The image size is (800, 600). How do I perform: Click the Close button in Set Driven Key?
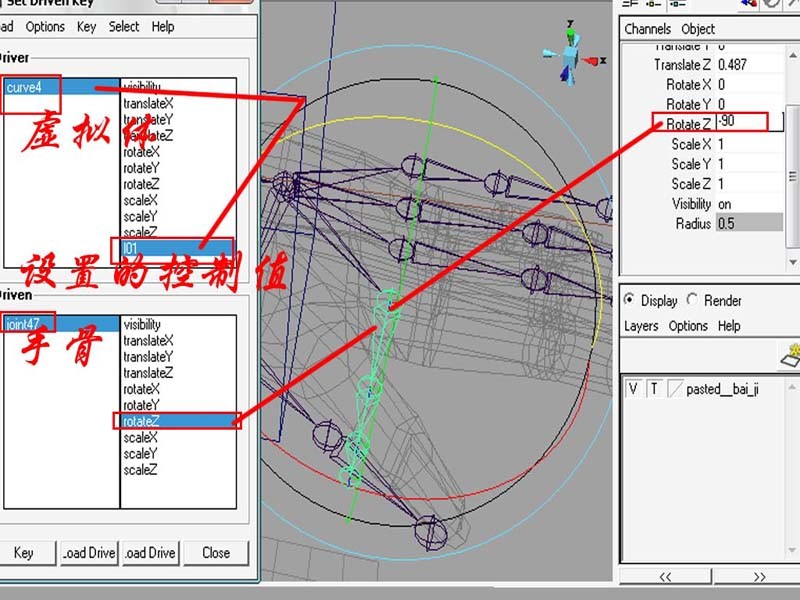pyautogui.click(x=216, y=553)
